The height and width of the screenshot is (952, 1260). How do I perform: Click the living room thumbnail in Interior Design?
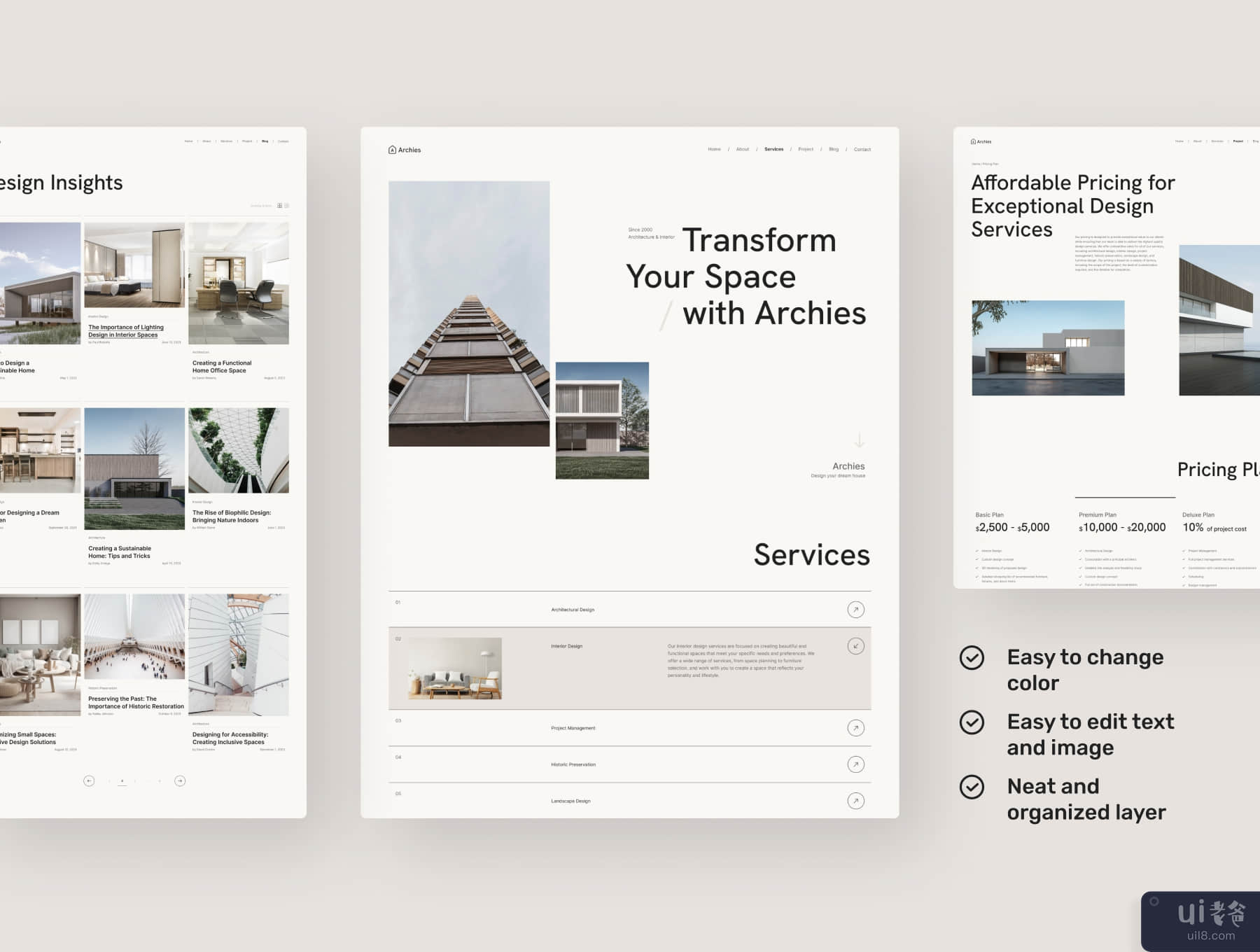pyautogui.click(x=455, y=668)
